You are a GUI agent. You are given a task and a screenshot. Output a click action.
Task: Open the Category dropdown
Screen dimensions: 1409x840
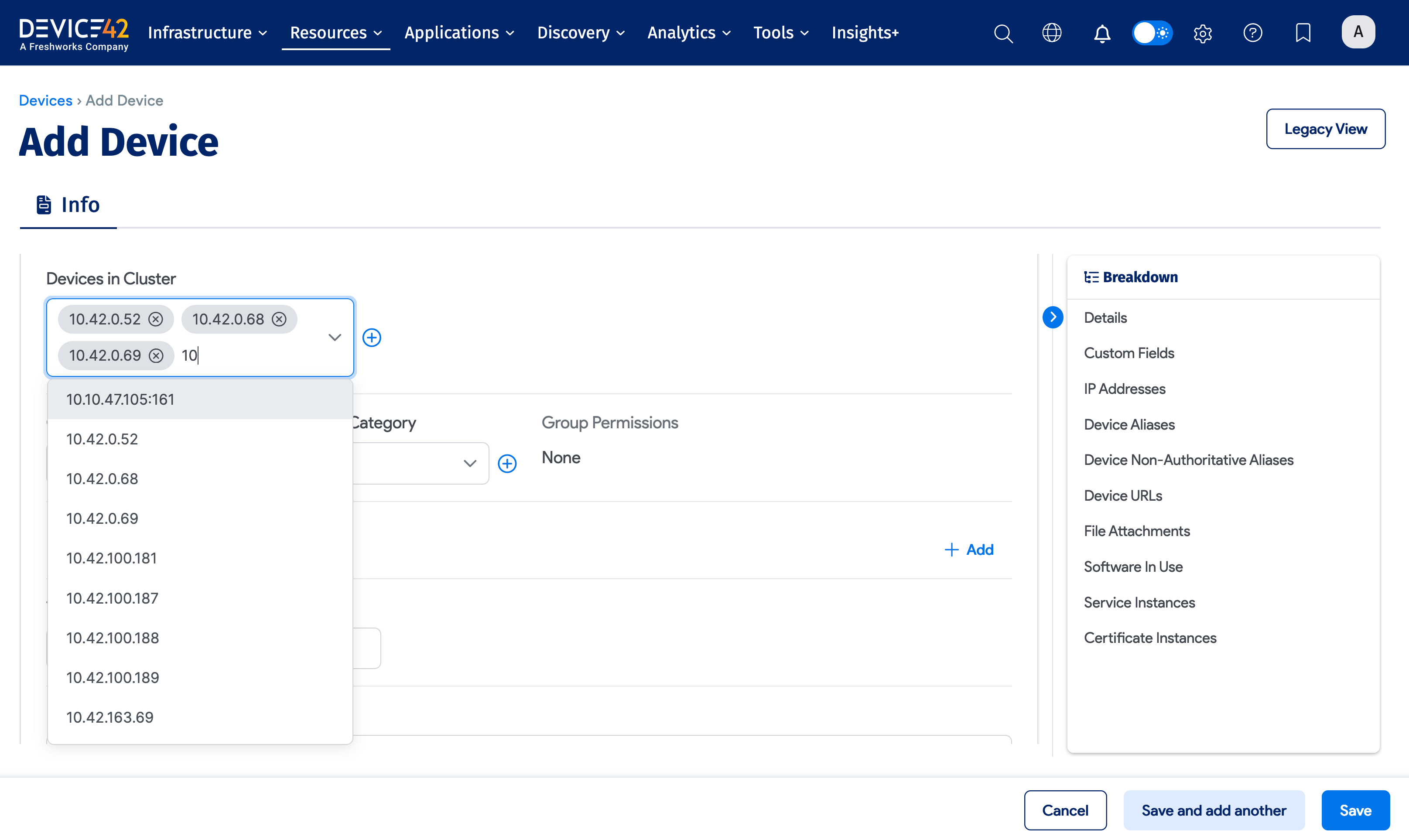click(470, 463)
